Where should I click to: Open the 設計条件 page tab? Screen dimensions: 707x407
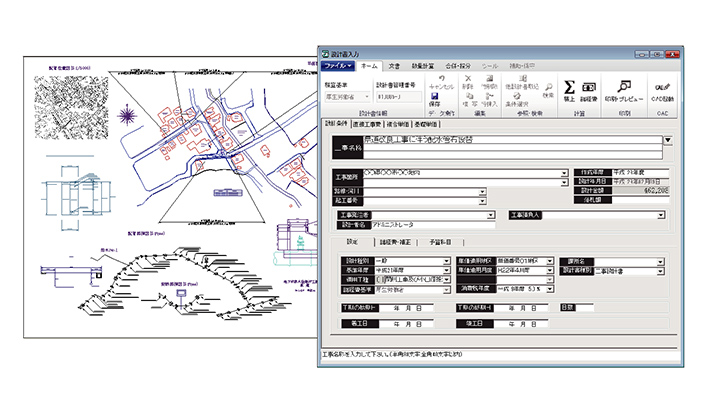pyautogui.click(x=336, y=123)
